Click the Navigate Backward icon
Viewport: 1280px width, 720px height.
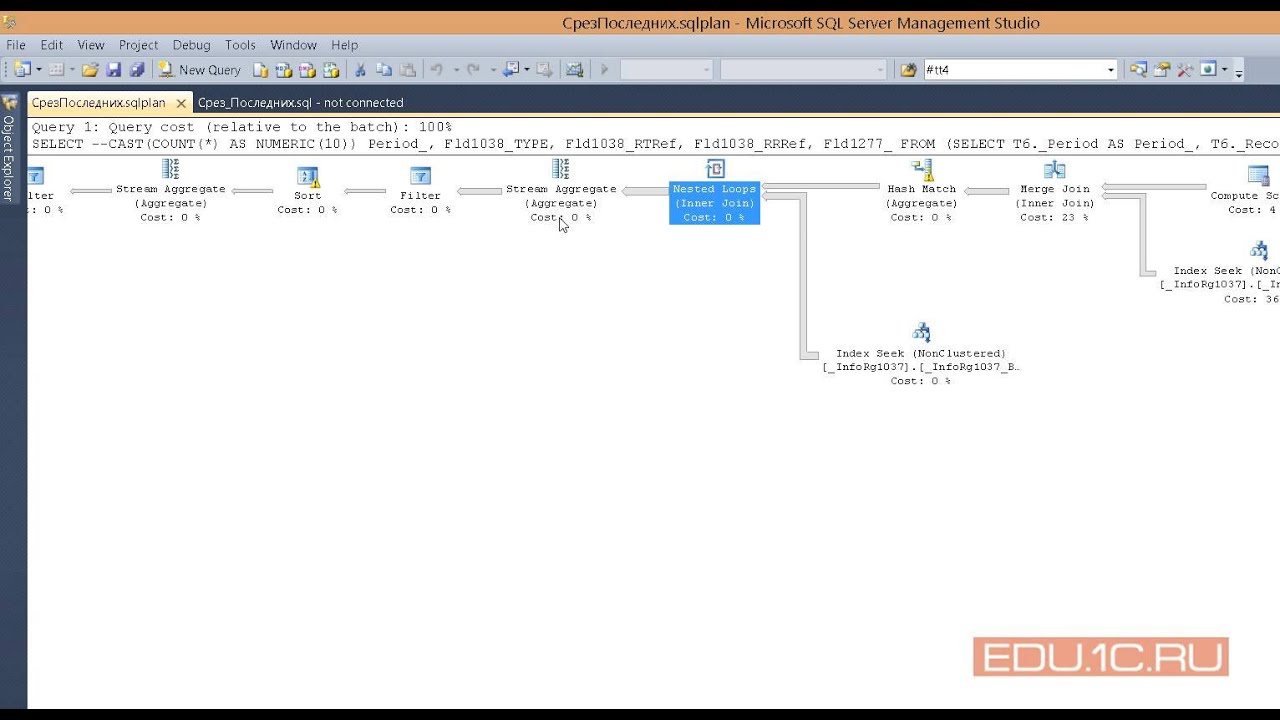pyautogui.click(x=511, y=70)
